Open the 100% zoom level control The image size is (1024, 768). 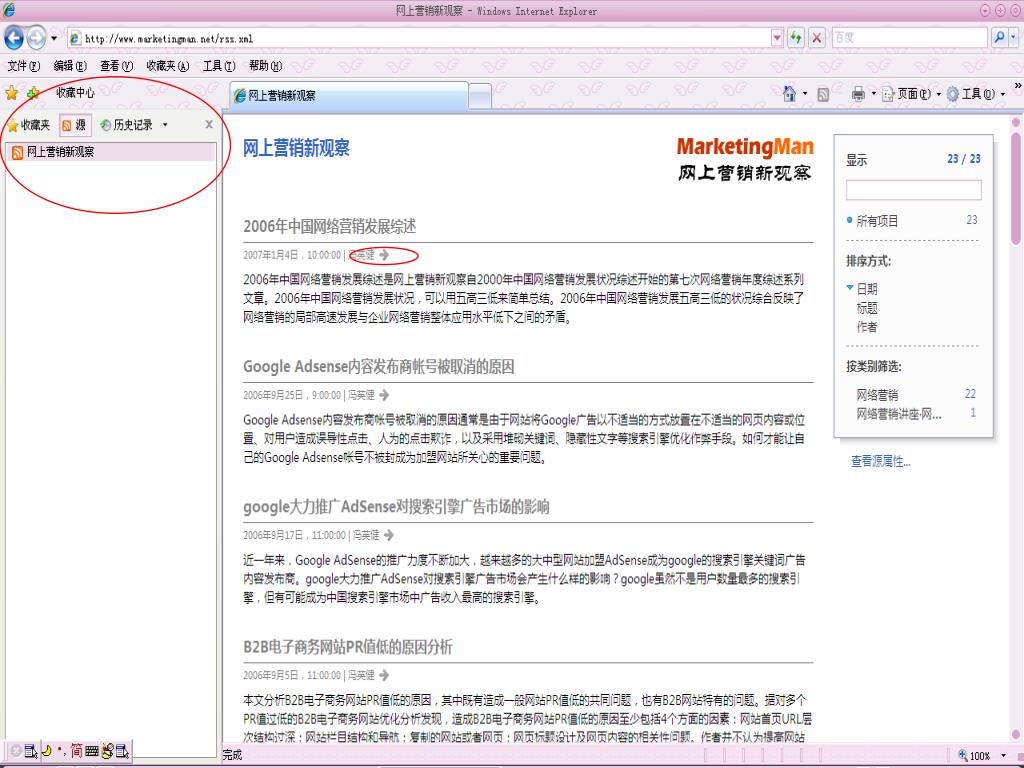(982, 756)
